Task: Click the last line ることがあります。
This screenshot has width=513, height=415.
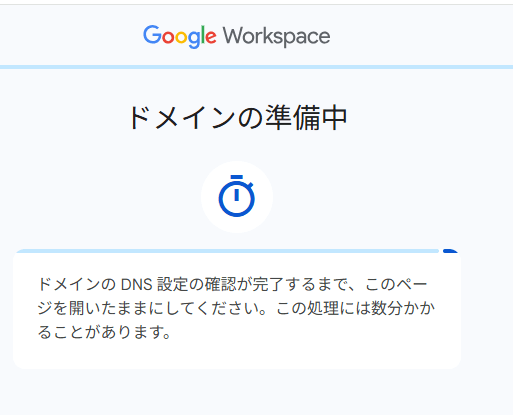Action: click(104, 332)
